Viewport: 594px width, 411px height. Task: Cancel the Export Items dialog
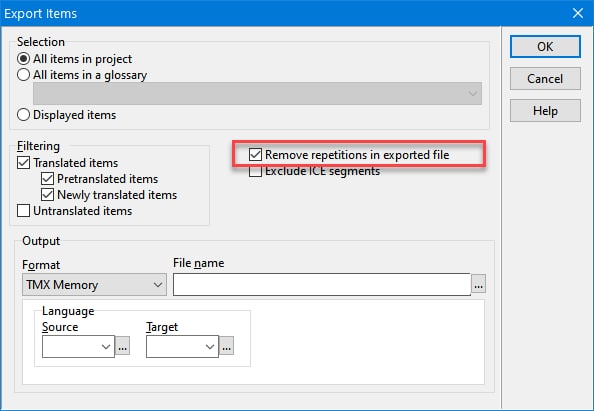(x=545, y=79)
